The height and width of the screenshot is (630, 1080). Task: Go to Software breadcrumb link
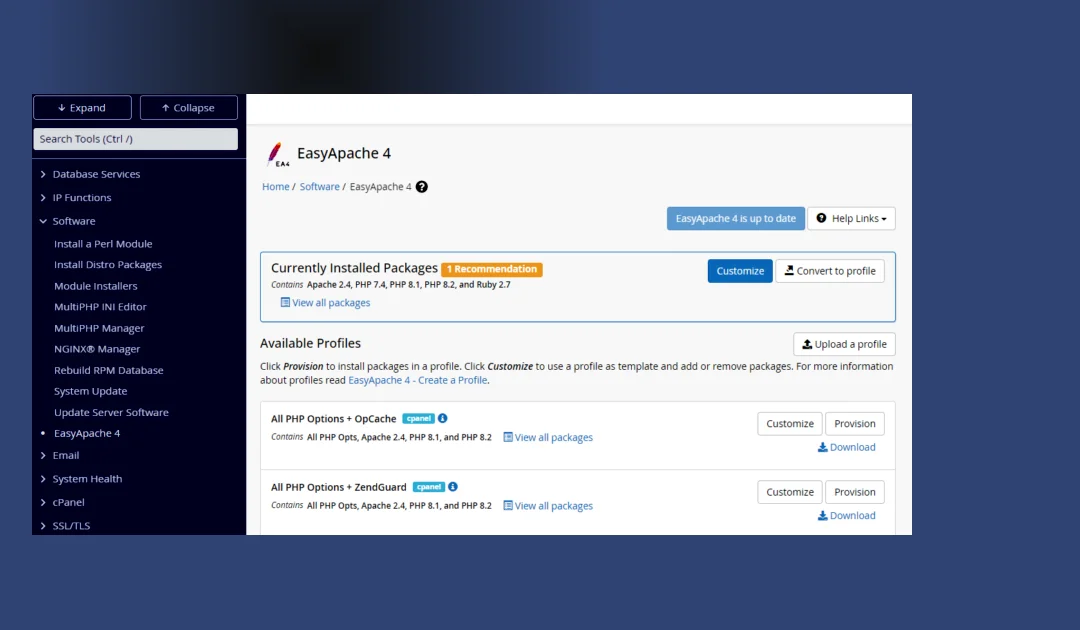coord(320,187)
